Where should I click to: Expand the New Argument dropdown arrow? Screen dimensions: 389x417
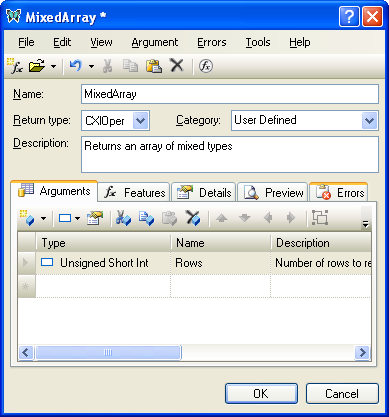coord(43,219)
